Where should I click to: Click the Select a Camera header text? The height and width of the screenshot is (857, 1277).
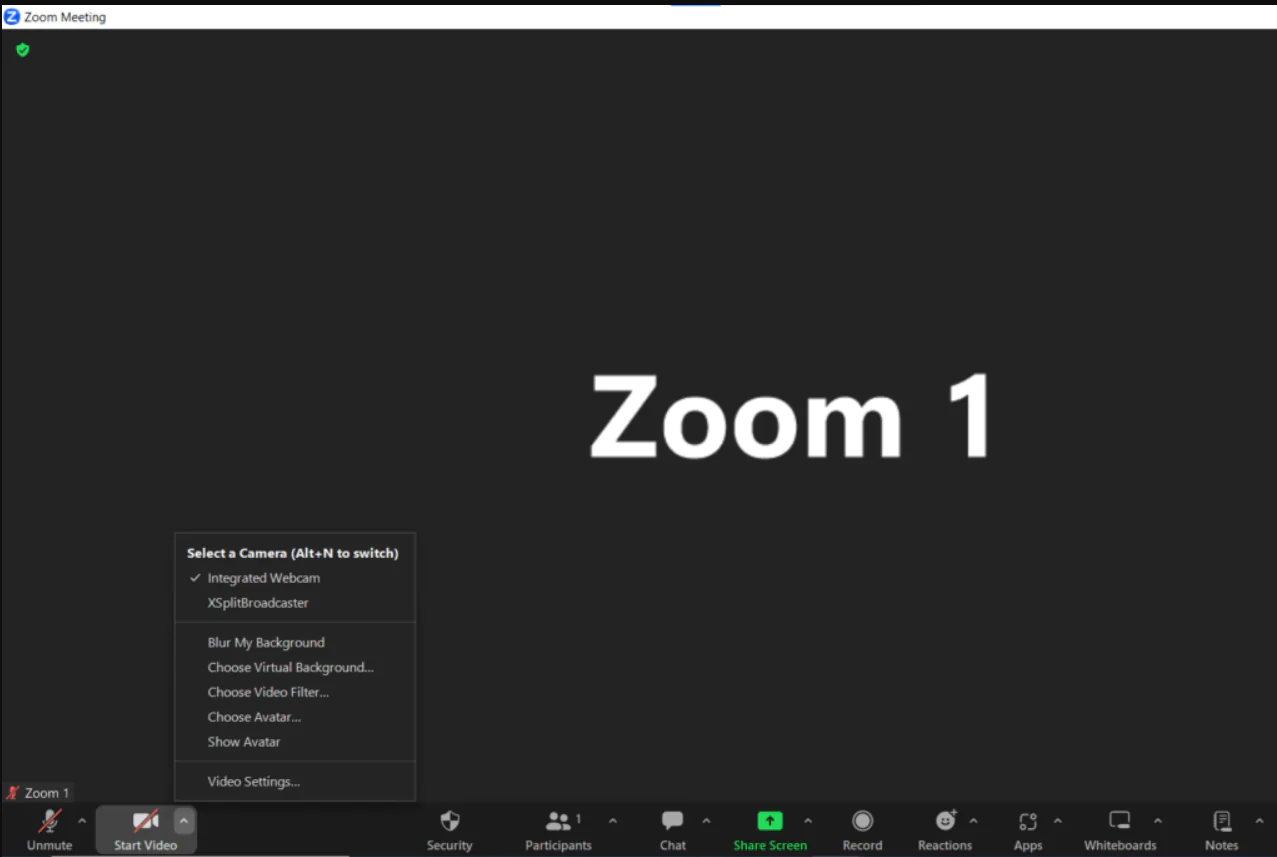click(x=293, y=553)
